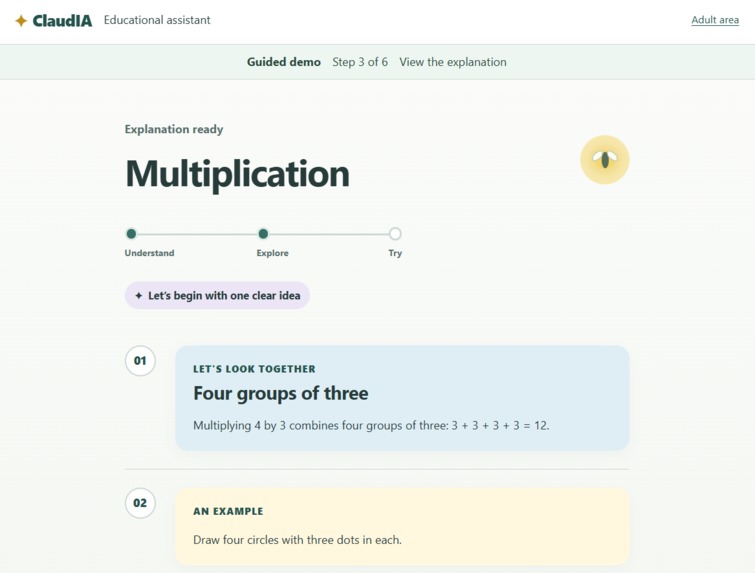This screenshot has width=755, height=573.
Task: Click the 01 step number circle
Action: click(140, 361)
